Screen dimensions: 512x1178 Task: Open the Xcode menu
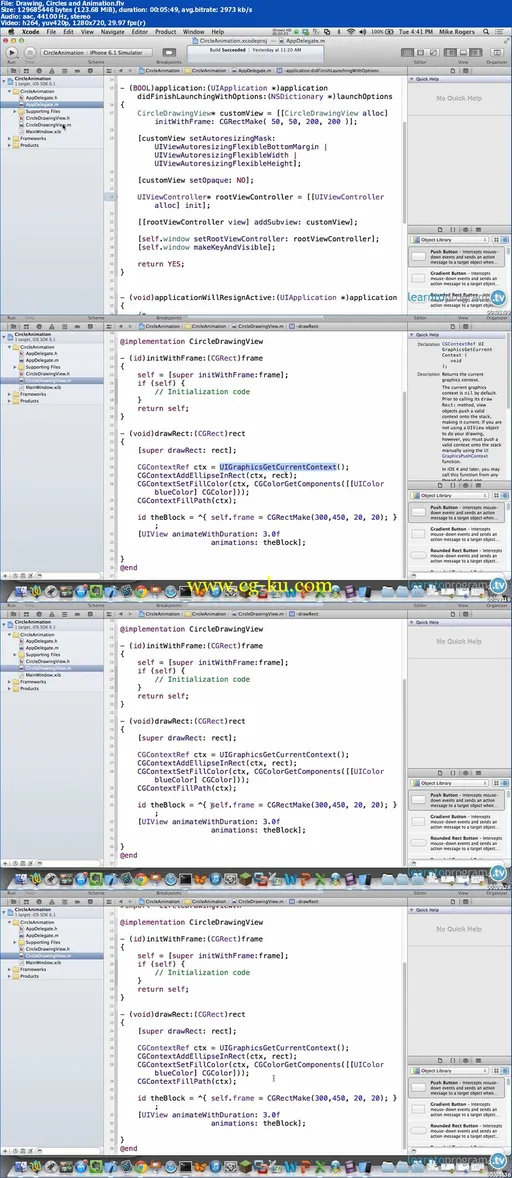point(31,32)
